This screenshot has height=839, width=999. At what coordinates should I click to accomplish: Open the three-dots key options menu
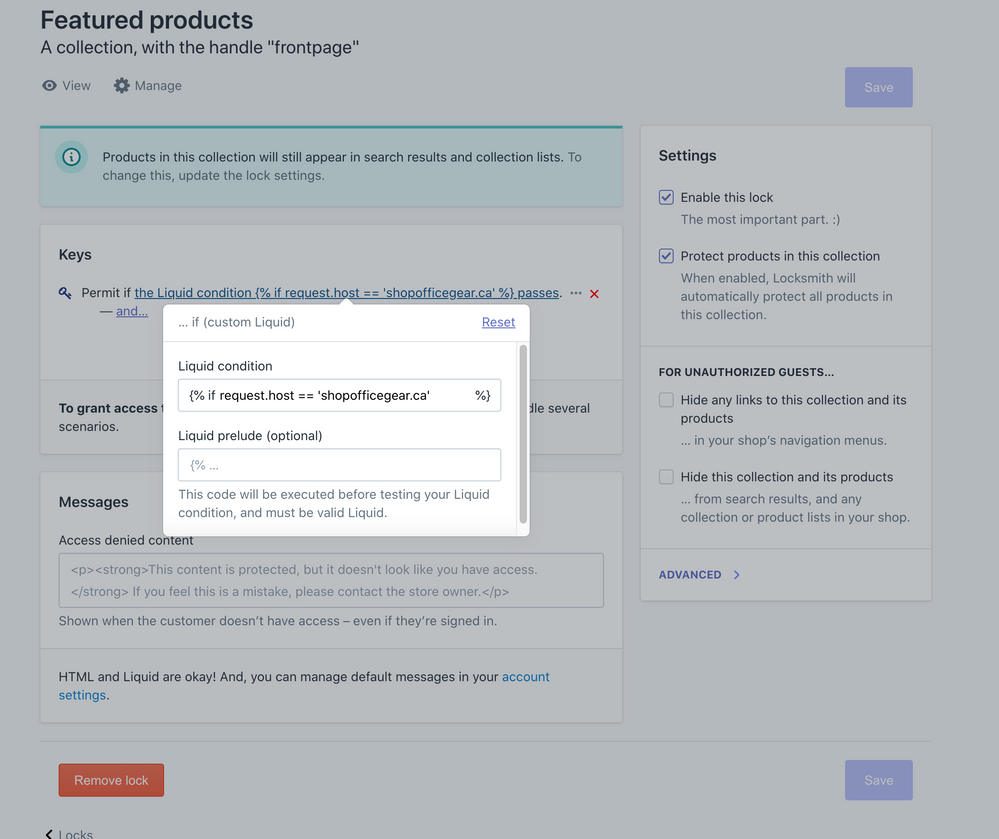[576, 293]
